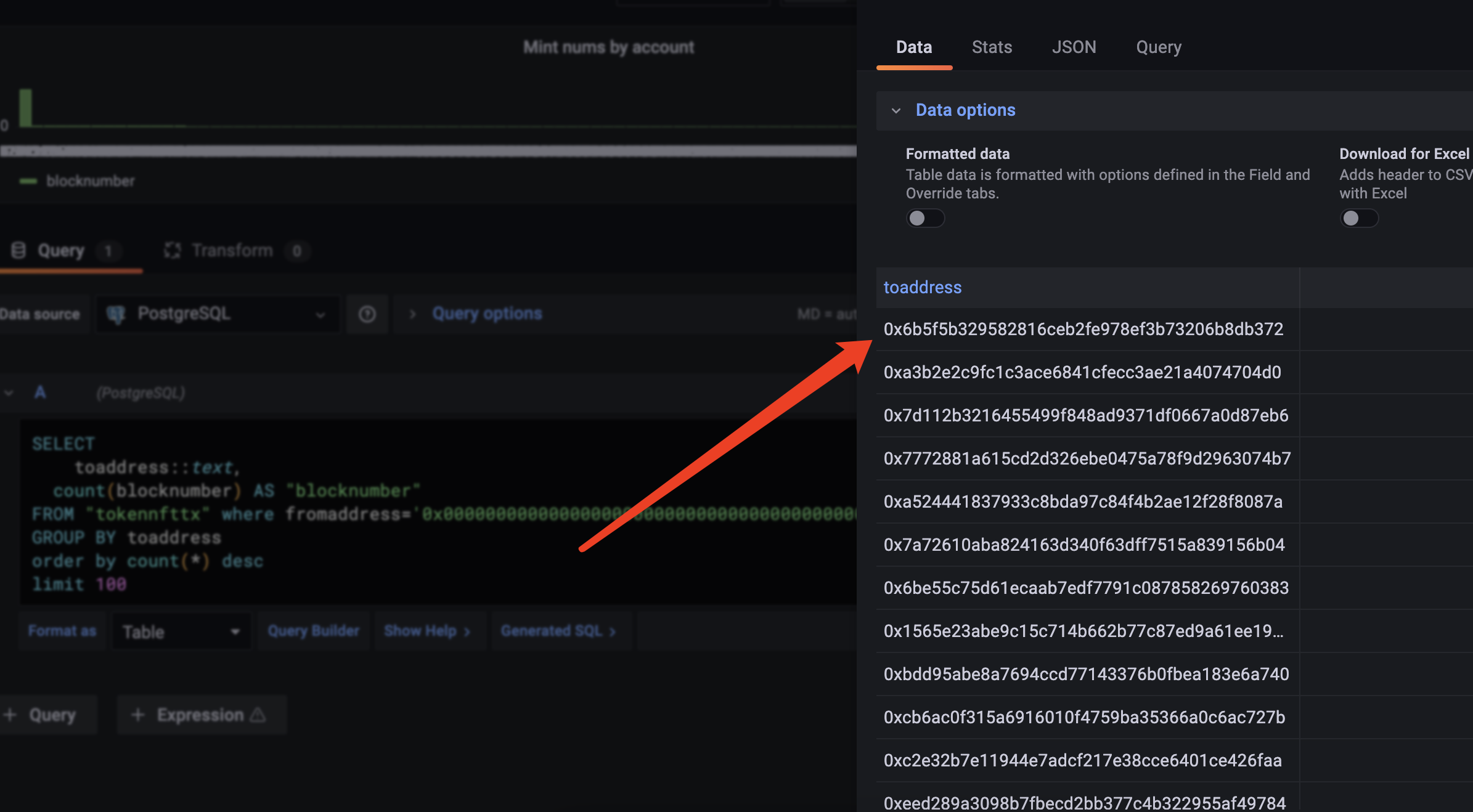Collapse the Data options section

point(896,110)
